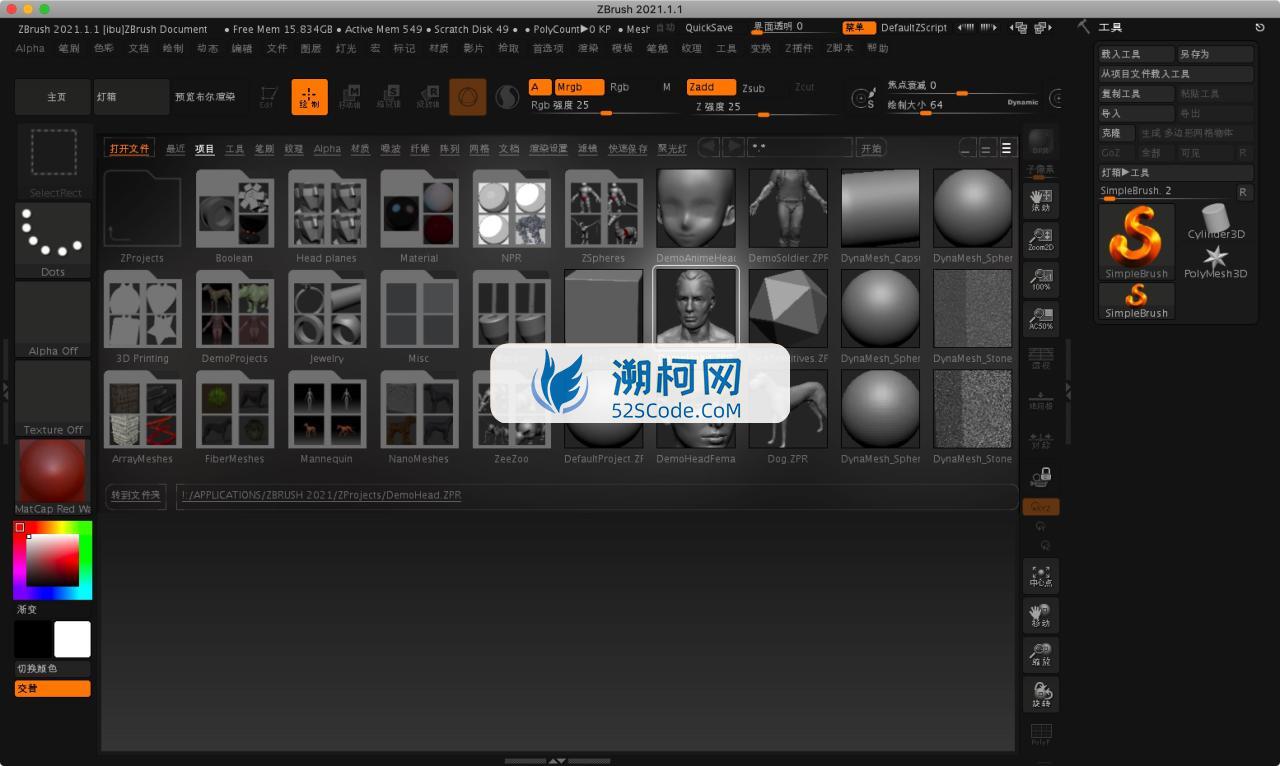The width and height of the screenshot is (1280, 766).
Task: Open the 笔刷 brush menu
Action: (x=69, y=48)
